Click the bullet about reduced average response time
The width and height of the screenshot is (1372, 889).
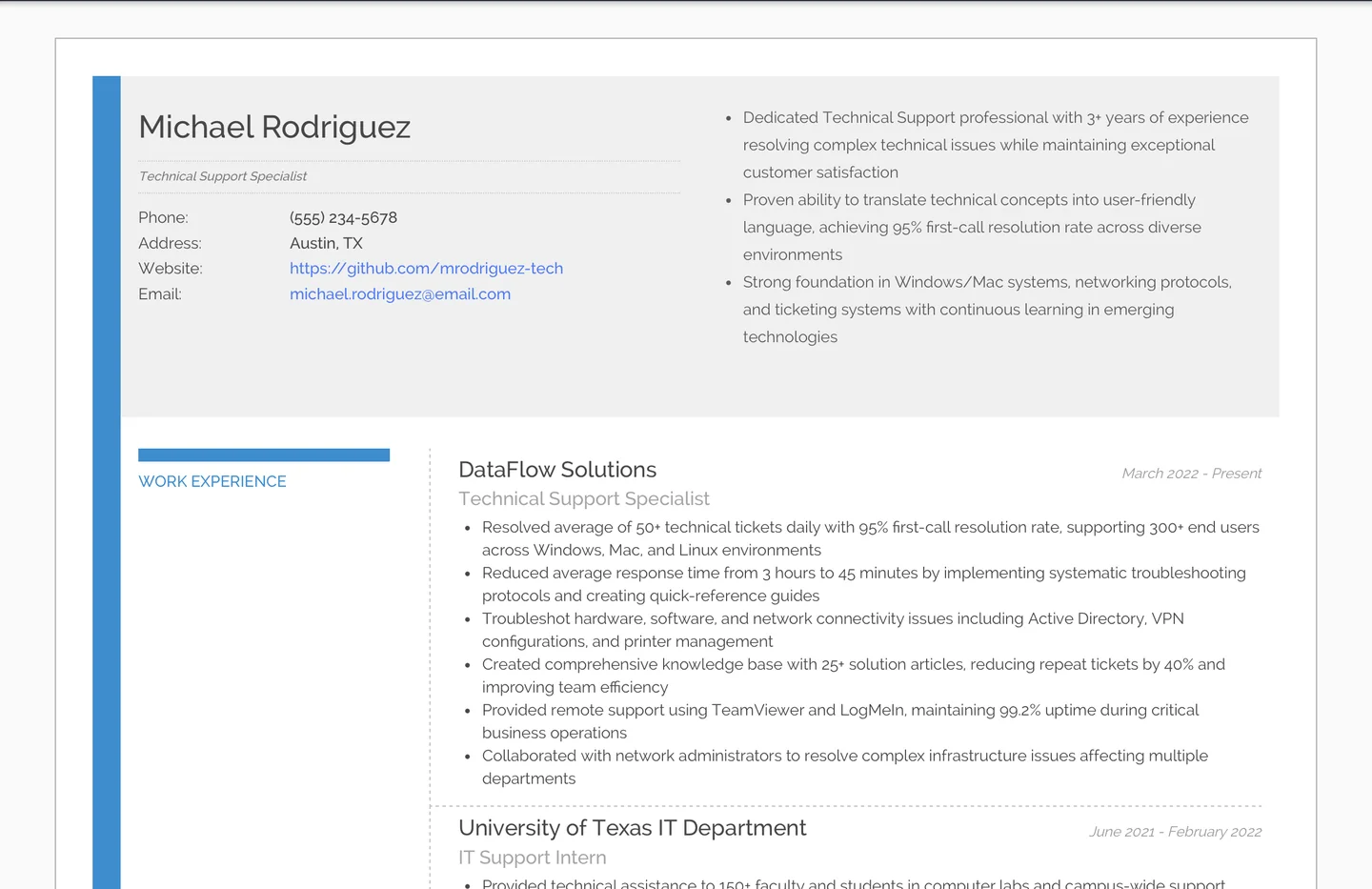tap(864, 584)
